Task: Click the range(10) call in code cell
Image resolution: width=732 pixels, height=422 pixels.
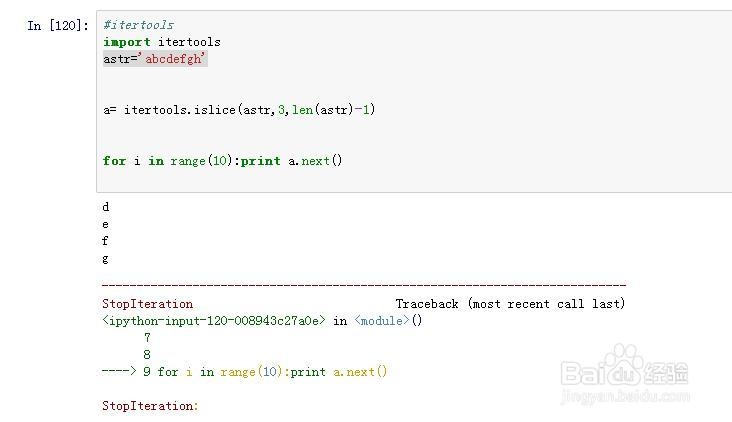Action: click(201, 161)
